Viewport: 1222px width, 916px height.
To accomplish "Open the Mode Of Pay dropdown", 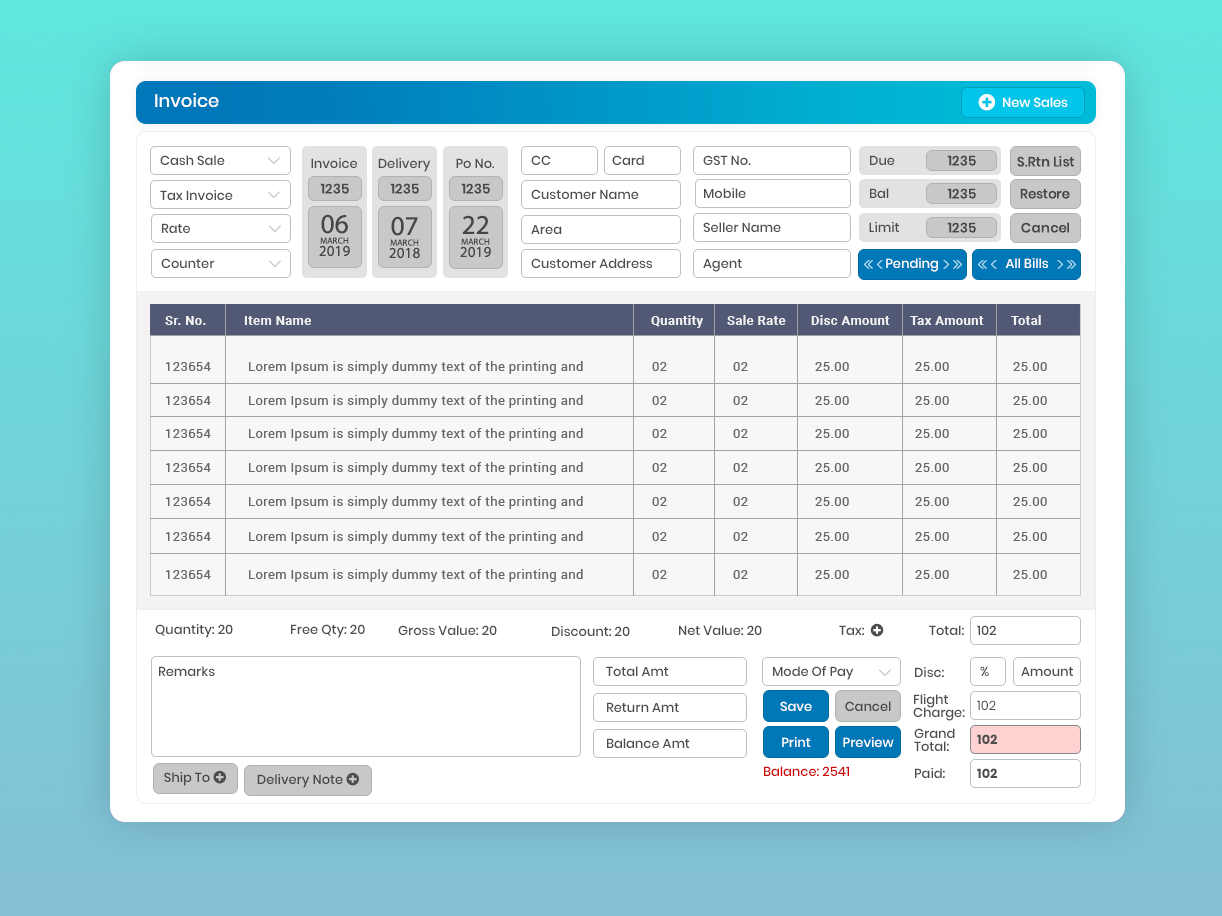I will 830,671.
